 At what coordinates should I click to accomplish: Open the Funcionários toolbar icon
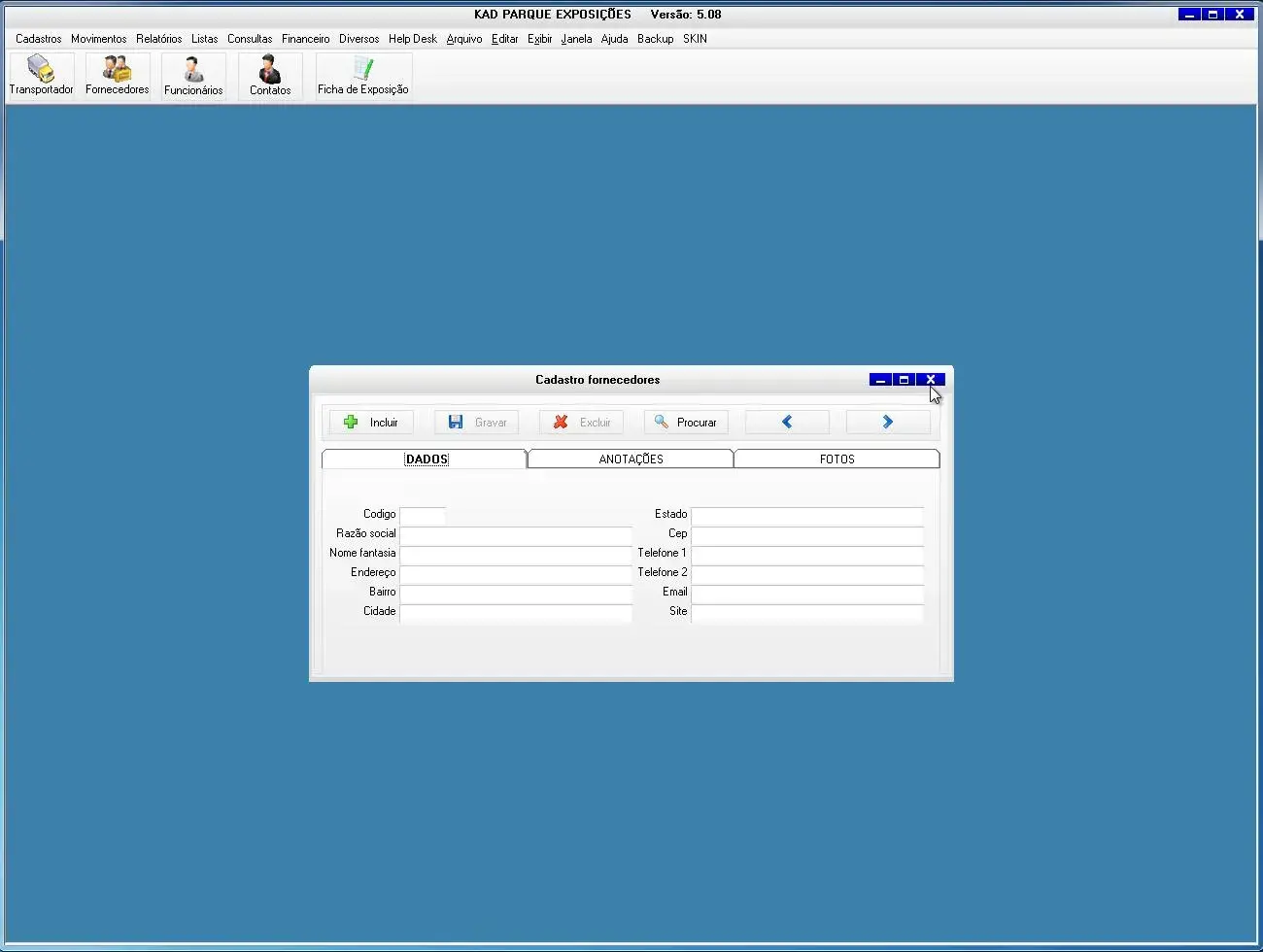pyautogui.click(x=193, y=76)
